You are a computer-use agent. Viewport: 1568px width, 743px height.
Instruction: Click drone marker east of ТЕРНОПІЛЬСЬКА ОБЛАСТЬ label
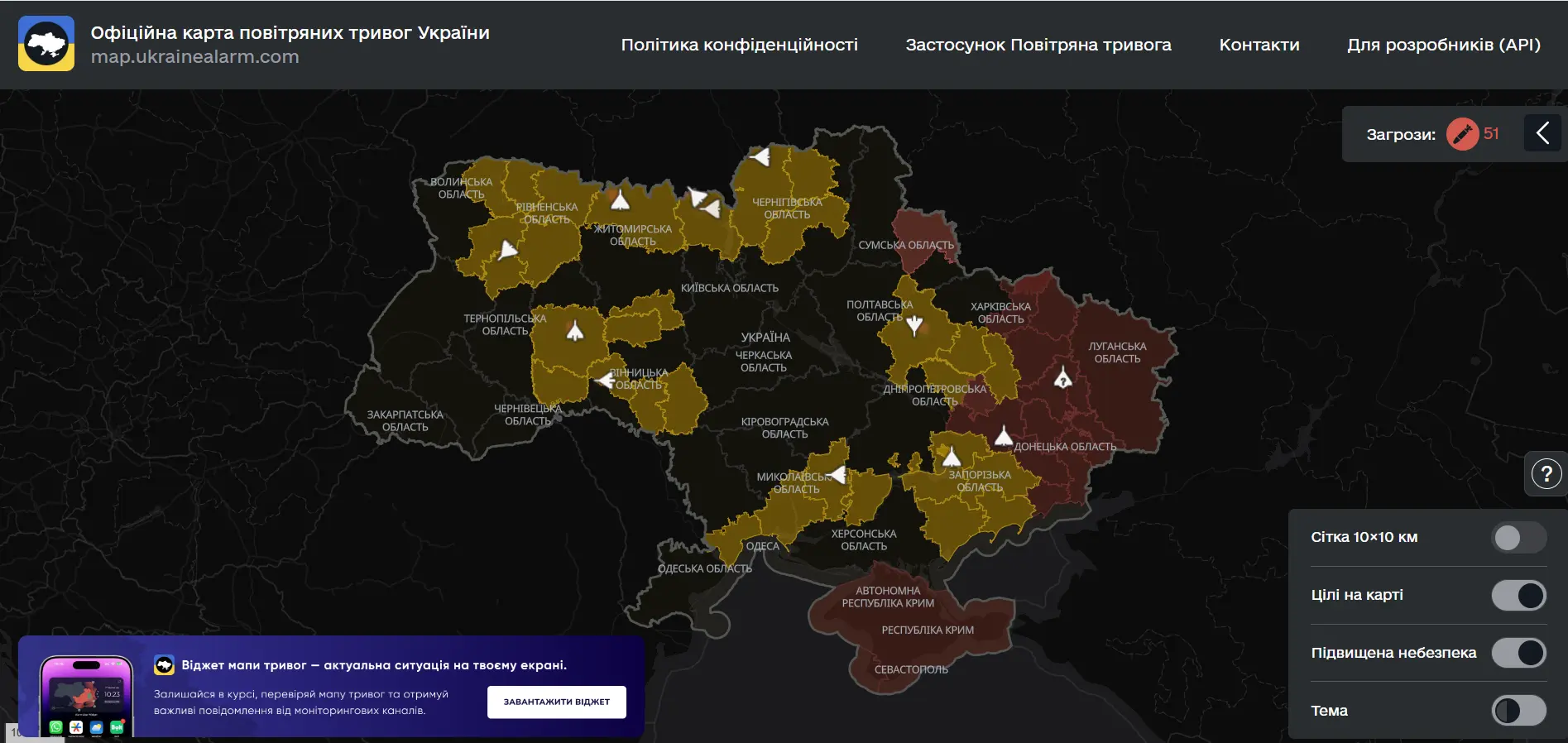click(574, 331)
